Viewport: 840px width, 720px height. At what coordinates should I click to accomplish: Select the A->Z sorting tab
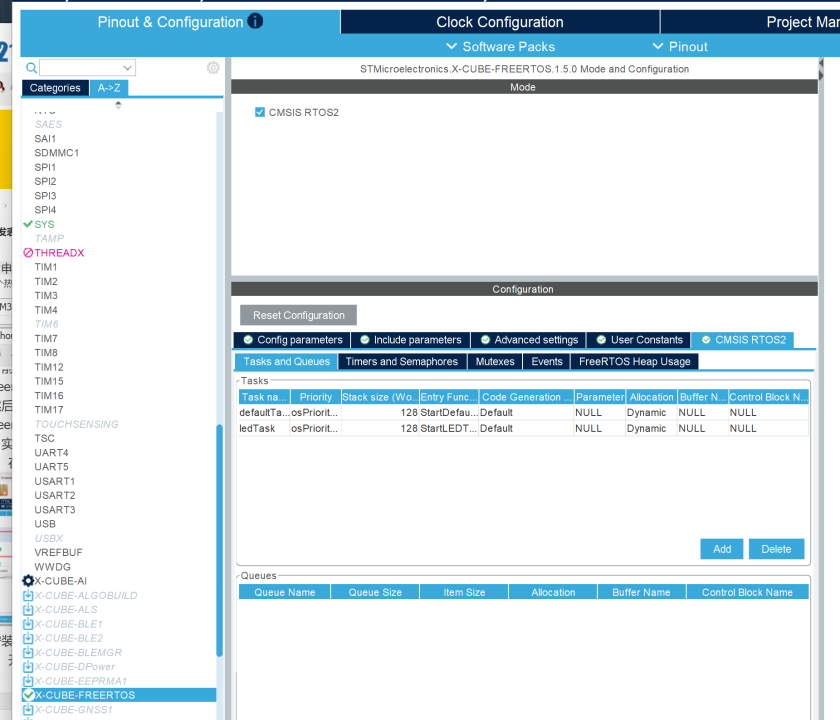[x=109, y=88]
